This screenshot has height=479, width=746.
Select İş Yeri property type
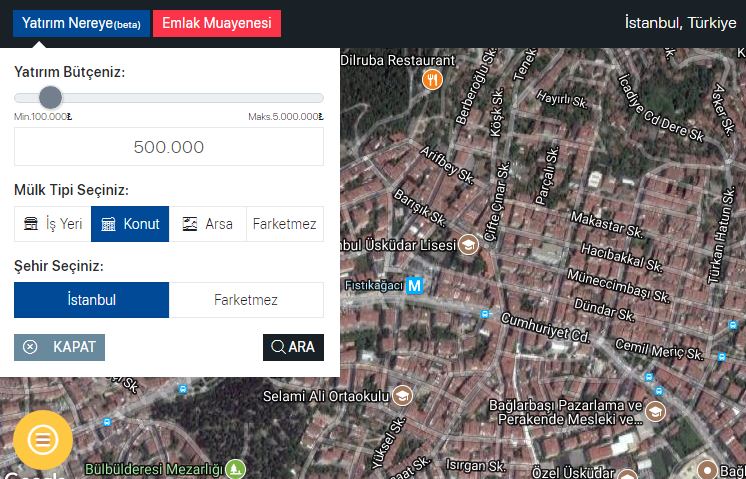pyautogui.click(x=53, y=224)
